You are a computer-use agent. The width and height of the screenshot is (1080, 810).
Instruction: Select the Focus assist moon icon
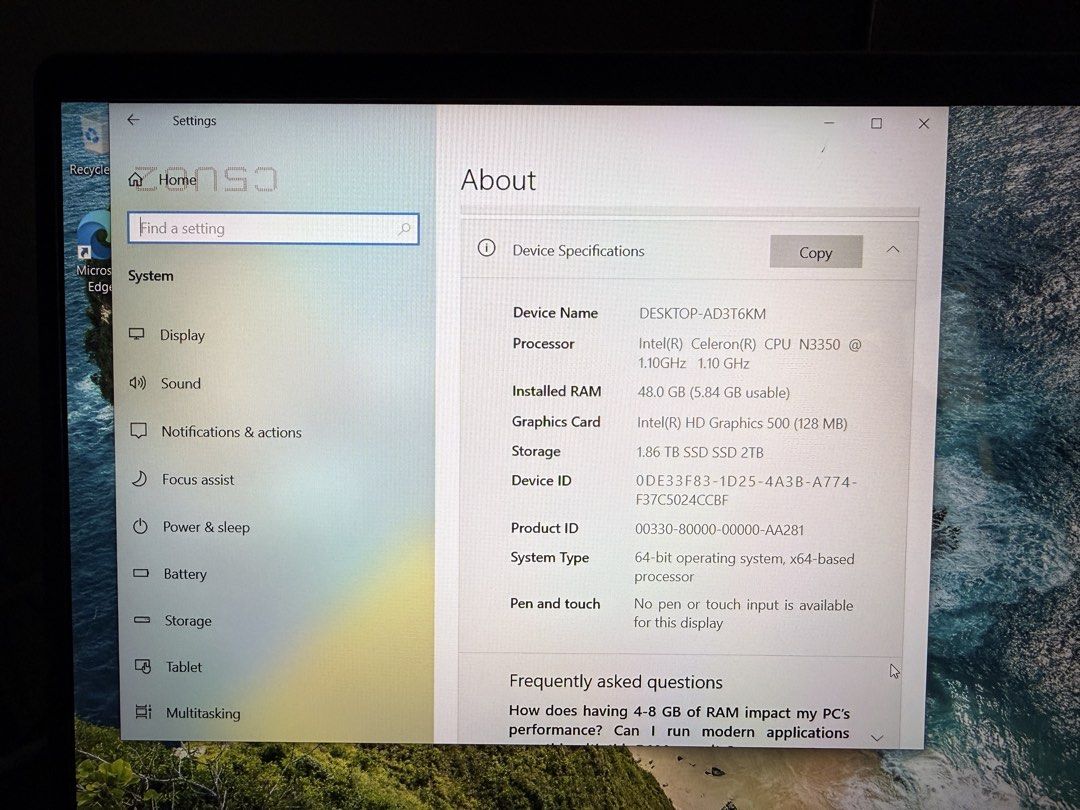pyautogui.click(x=139, y=479)
